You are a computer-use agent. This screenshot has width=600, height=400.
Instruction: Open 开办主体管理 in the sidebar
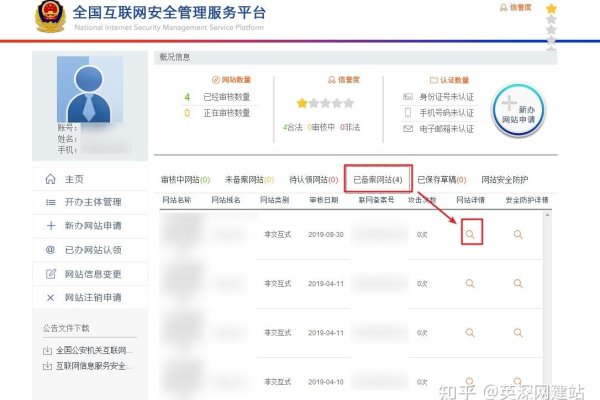pyautogui.click(x=90, y=202)
